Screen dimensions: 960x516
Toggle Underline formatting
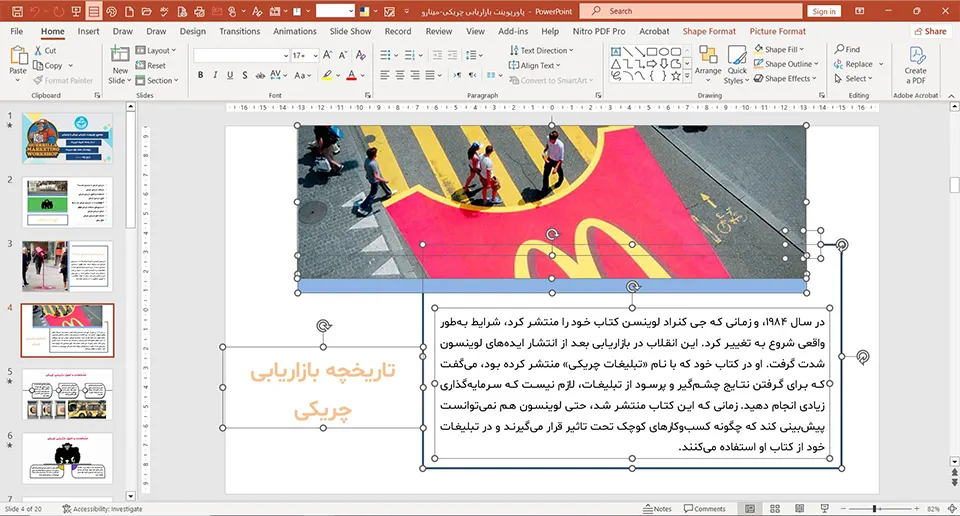(230, 75)
